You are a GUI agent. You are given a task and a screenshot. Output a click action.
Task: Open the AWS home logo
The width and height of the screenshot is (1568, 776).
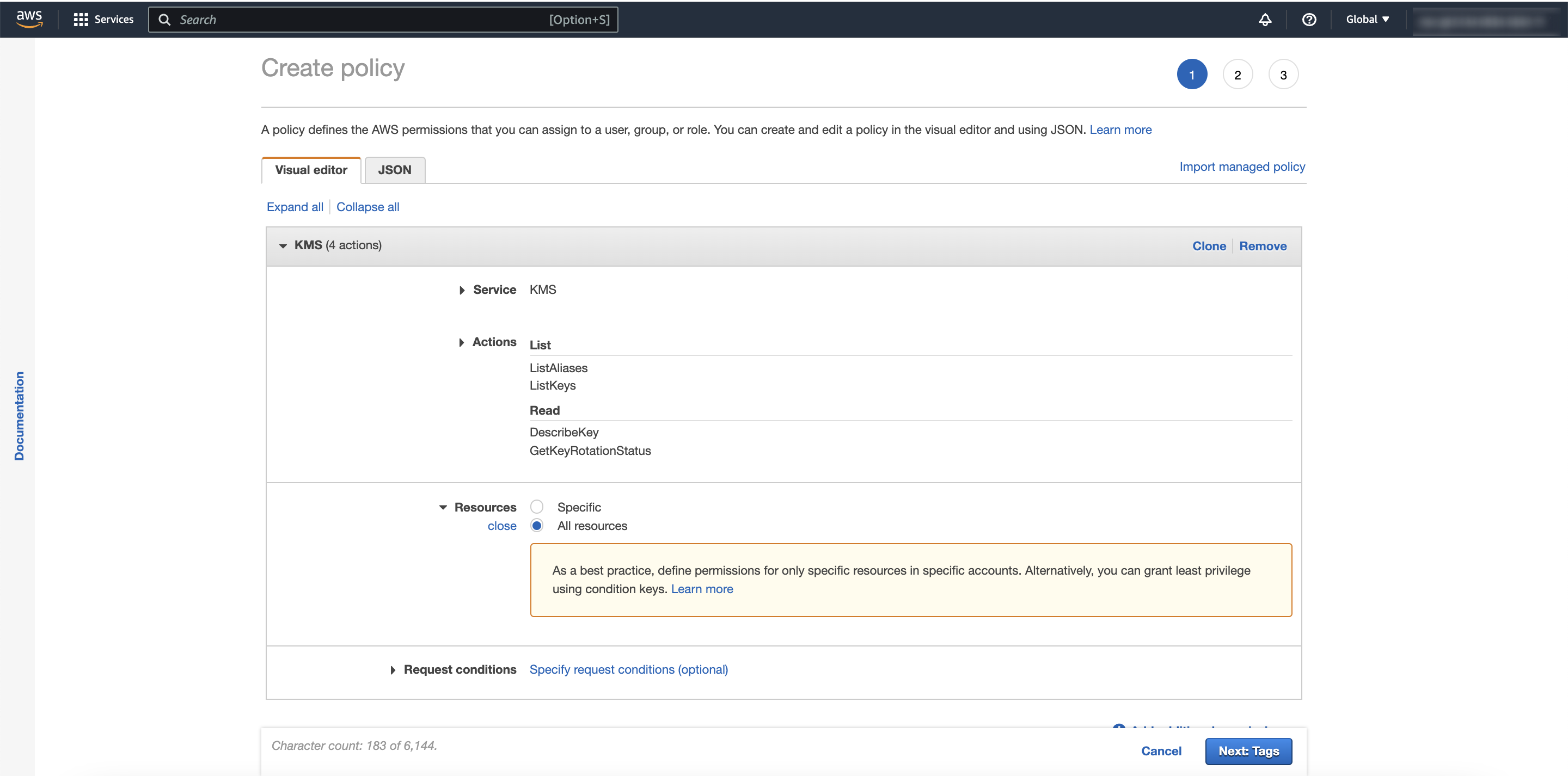pyautogui.click(x=29, y=19)
